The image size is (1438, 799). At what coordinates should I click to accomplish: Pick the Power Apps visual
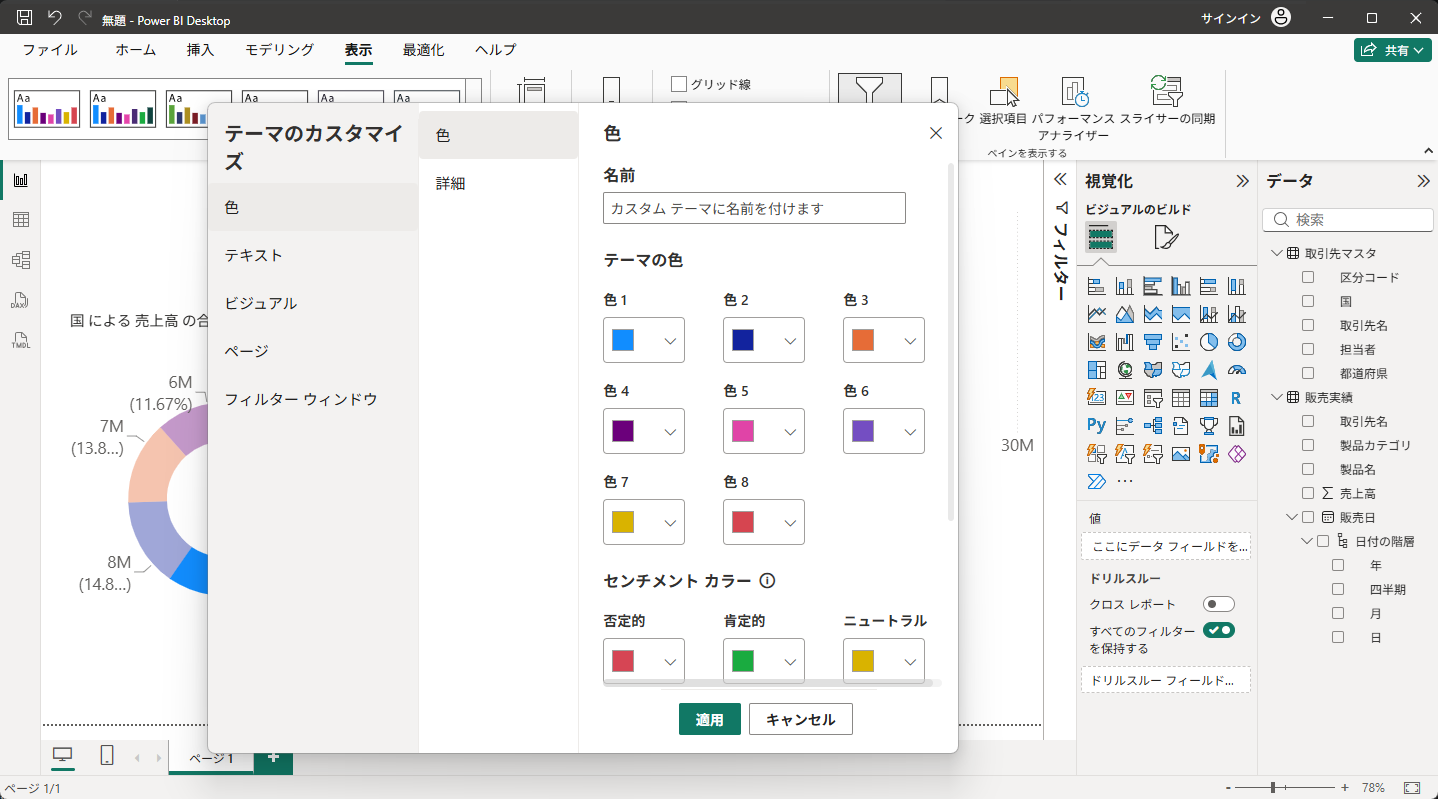(1237, 454)
